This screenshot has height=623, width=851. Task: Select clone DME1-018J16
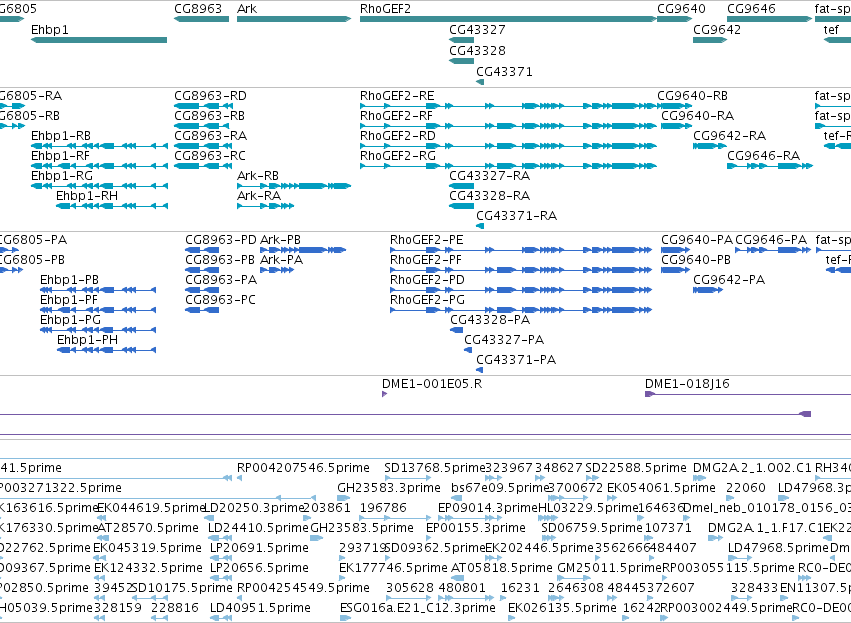pos(748,394)
